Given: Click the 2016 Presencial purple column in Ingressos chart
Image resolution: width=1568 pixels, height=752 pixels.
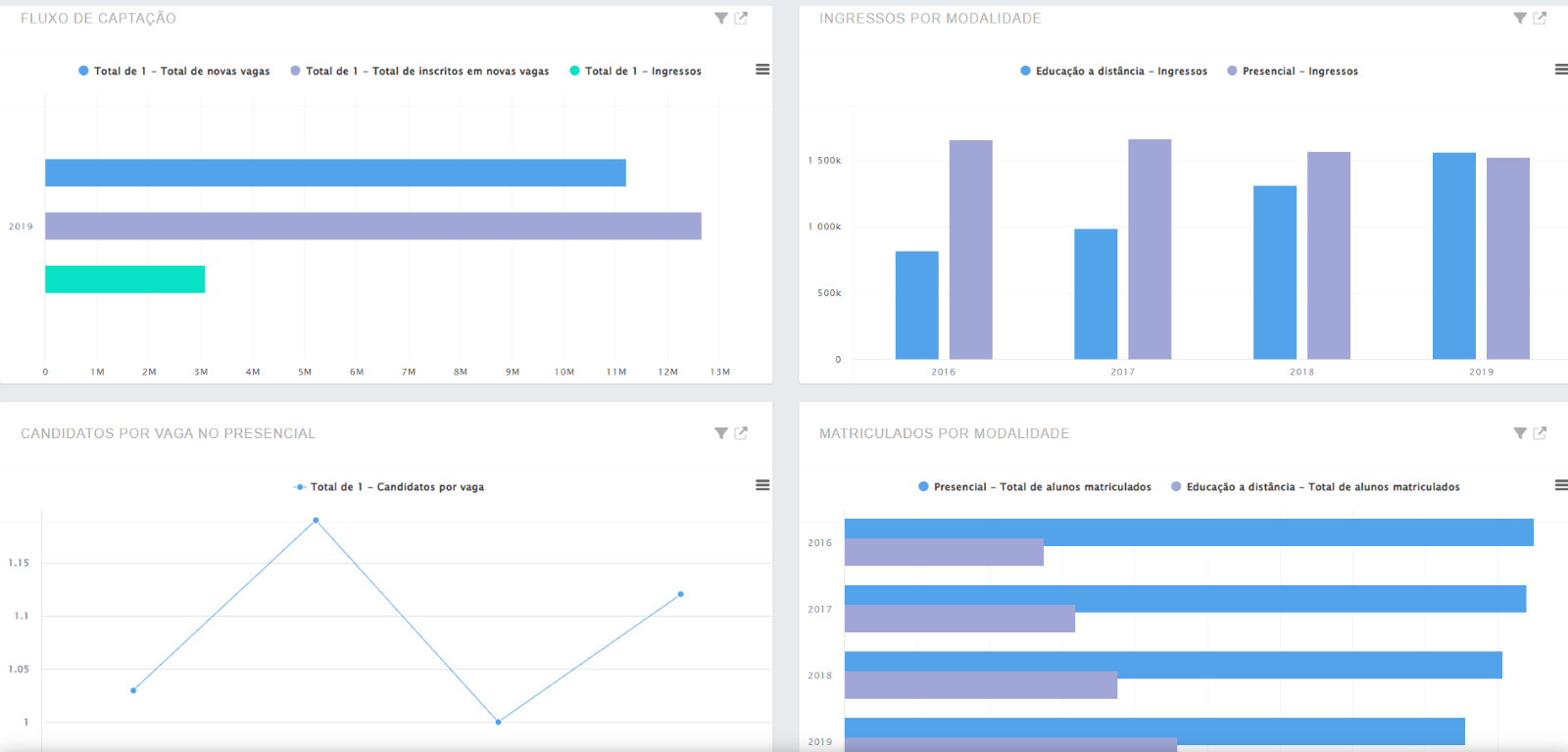Looking at the screenshot, I should pyautogui.click(x=970, y=249).
